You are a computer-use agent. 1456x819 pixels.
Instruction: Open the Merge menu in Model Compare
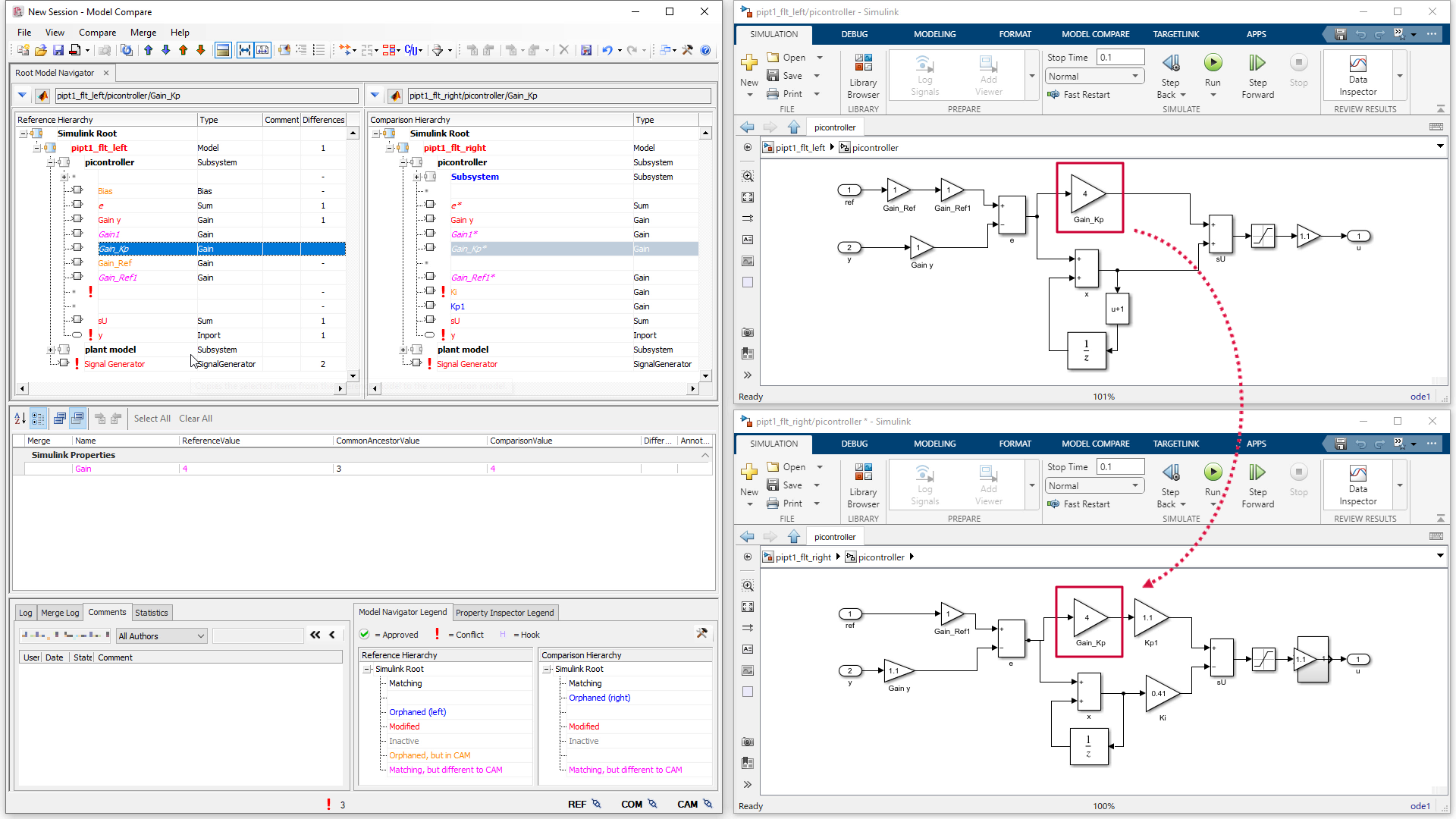pyautogui.click(x=143, y=33)
